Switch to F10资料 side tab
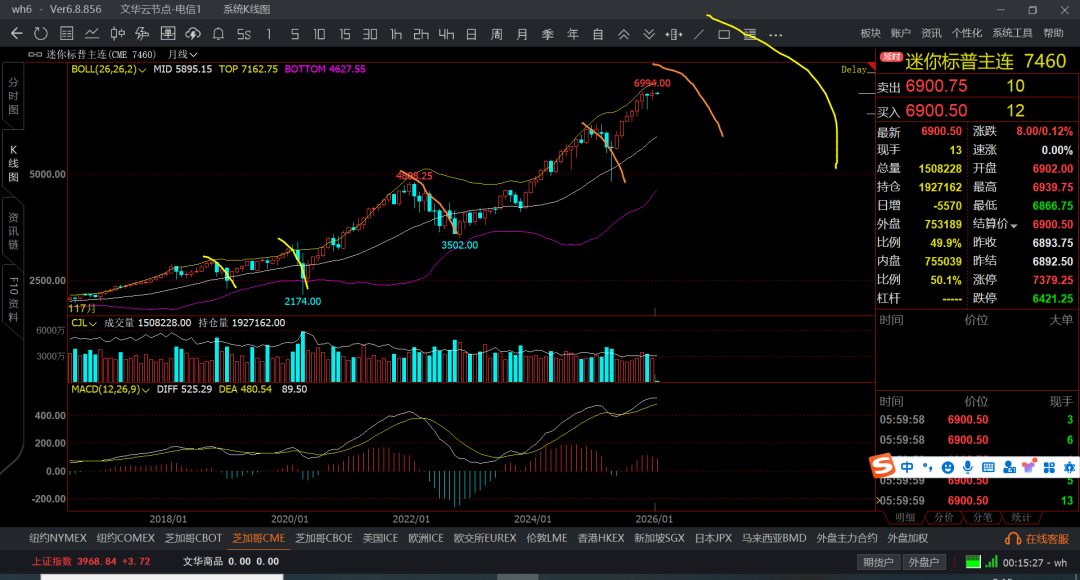 click(x=13, y=300)
